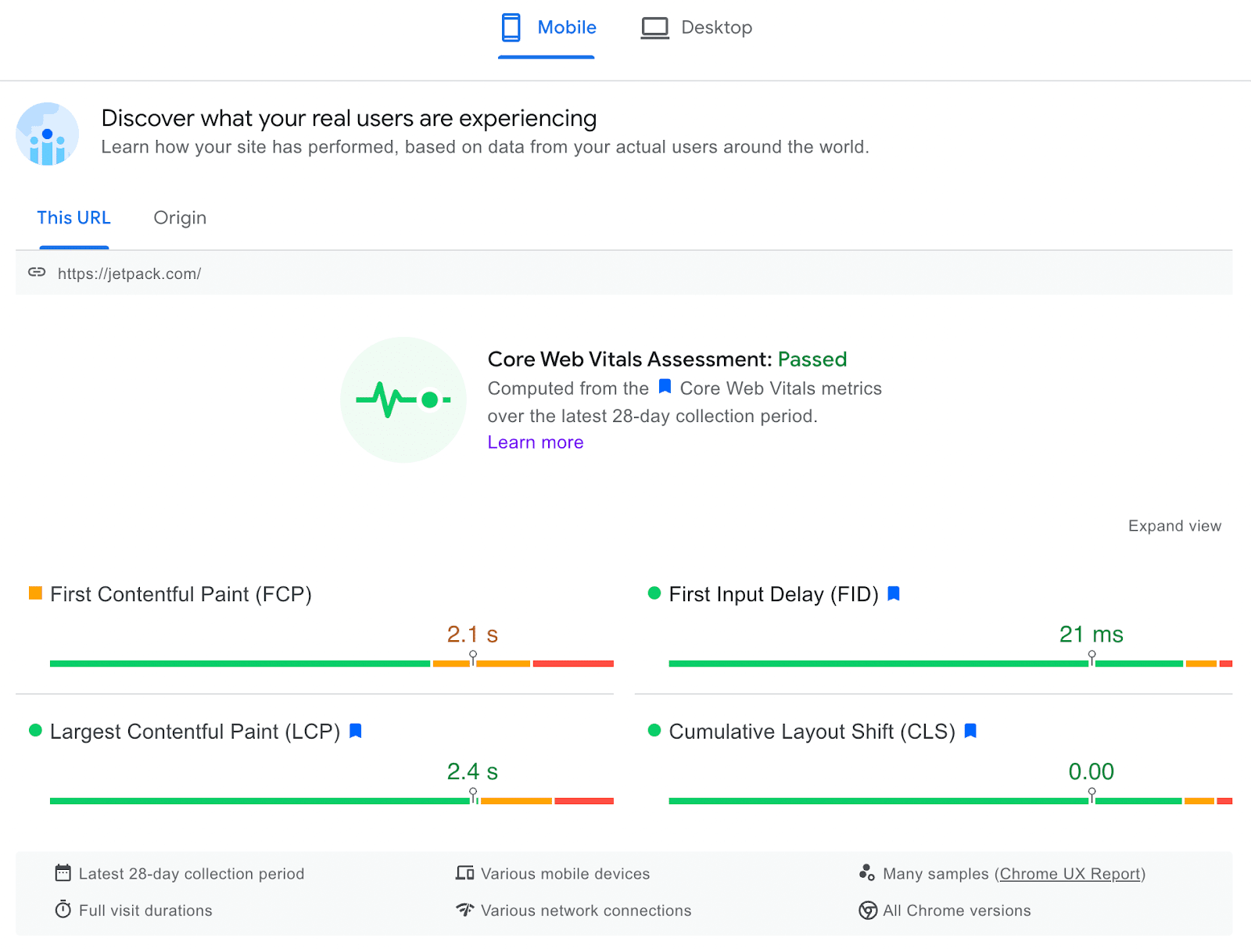Screen dimensions: 1251x952
Task: Click the 21 ms FID value
Action: [1091, 634]
